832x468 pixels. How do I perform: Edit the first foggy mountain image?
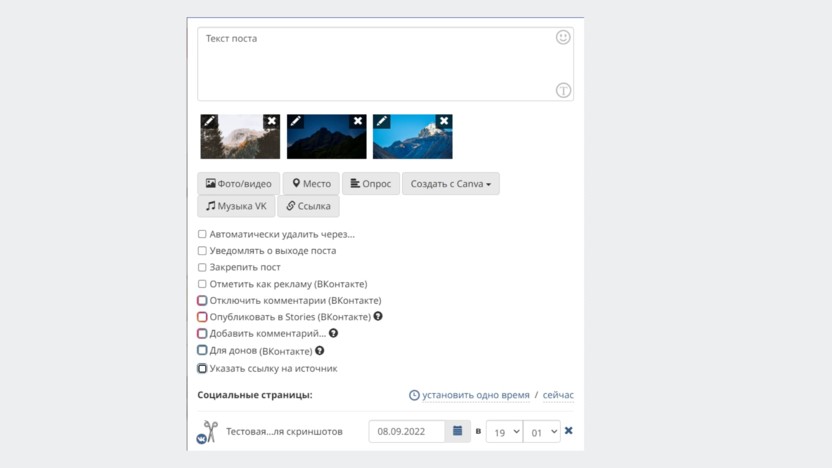pyautogui.click(x=209, y=121)
